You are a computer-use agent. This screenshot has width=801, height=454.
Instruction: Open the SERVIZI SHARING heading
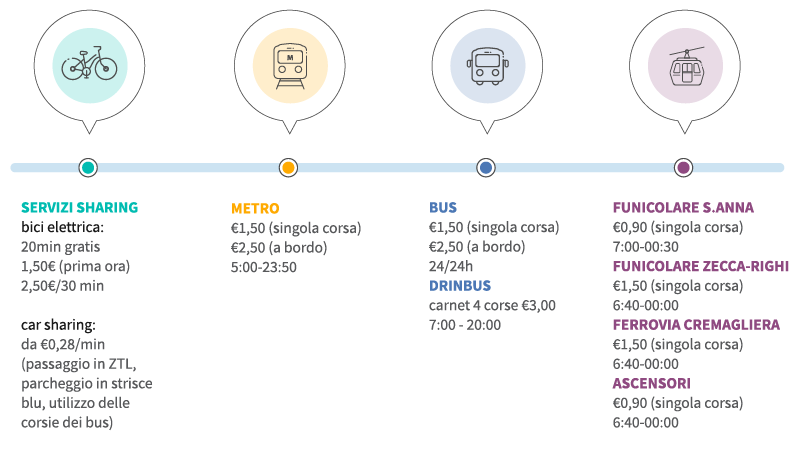click(80, 207)
